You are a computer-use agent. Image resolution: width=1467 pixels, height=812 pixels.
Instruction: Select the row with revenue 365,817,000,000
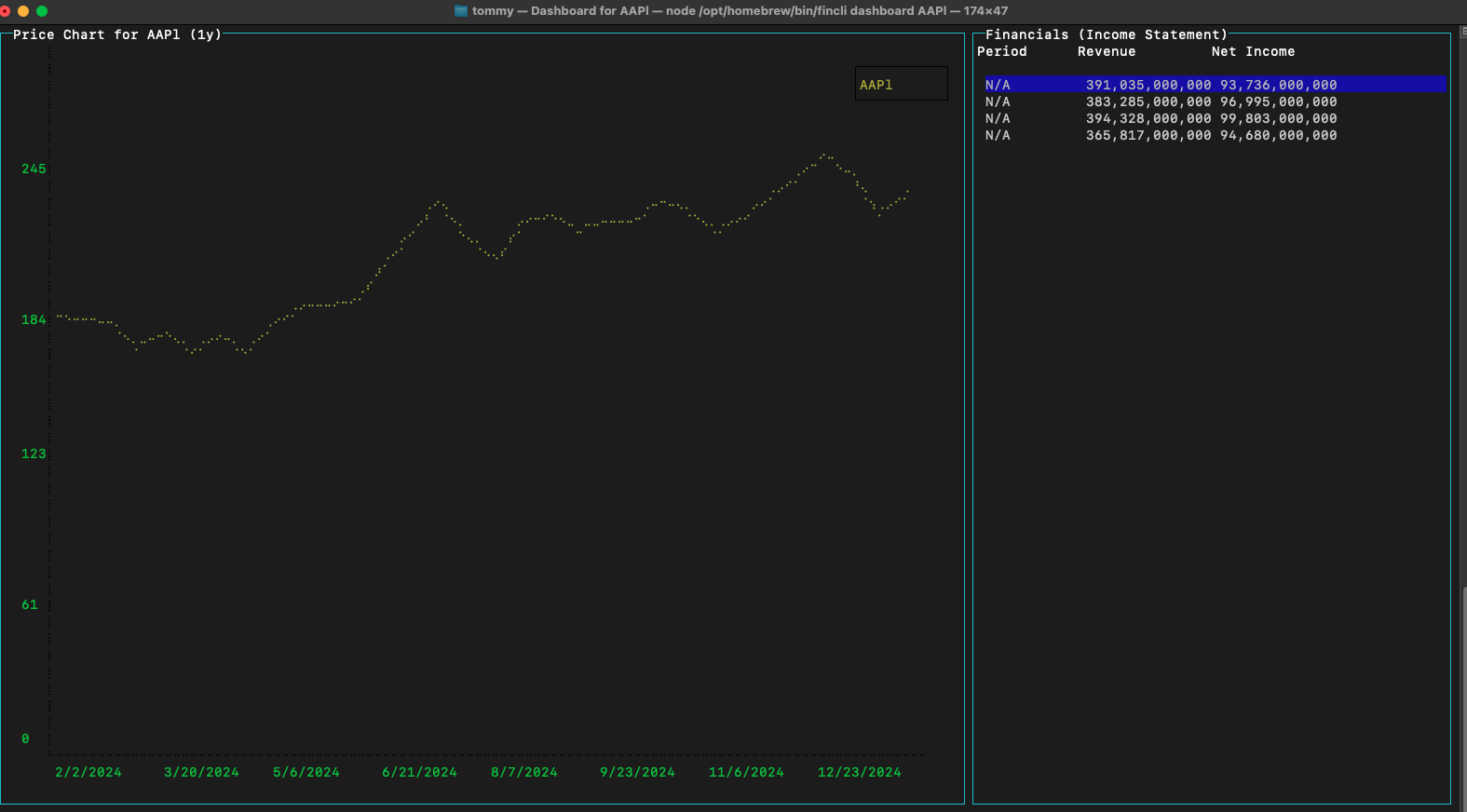1216,135
